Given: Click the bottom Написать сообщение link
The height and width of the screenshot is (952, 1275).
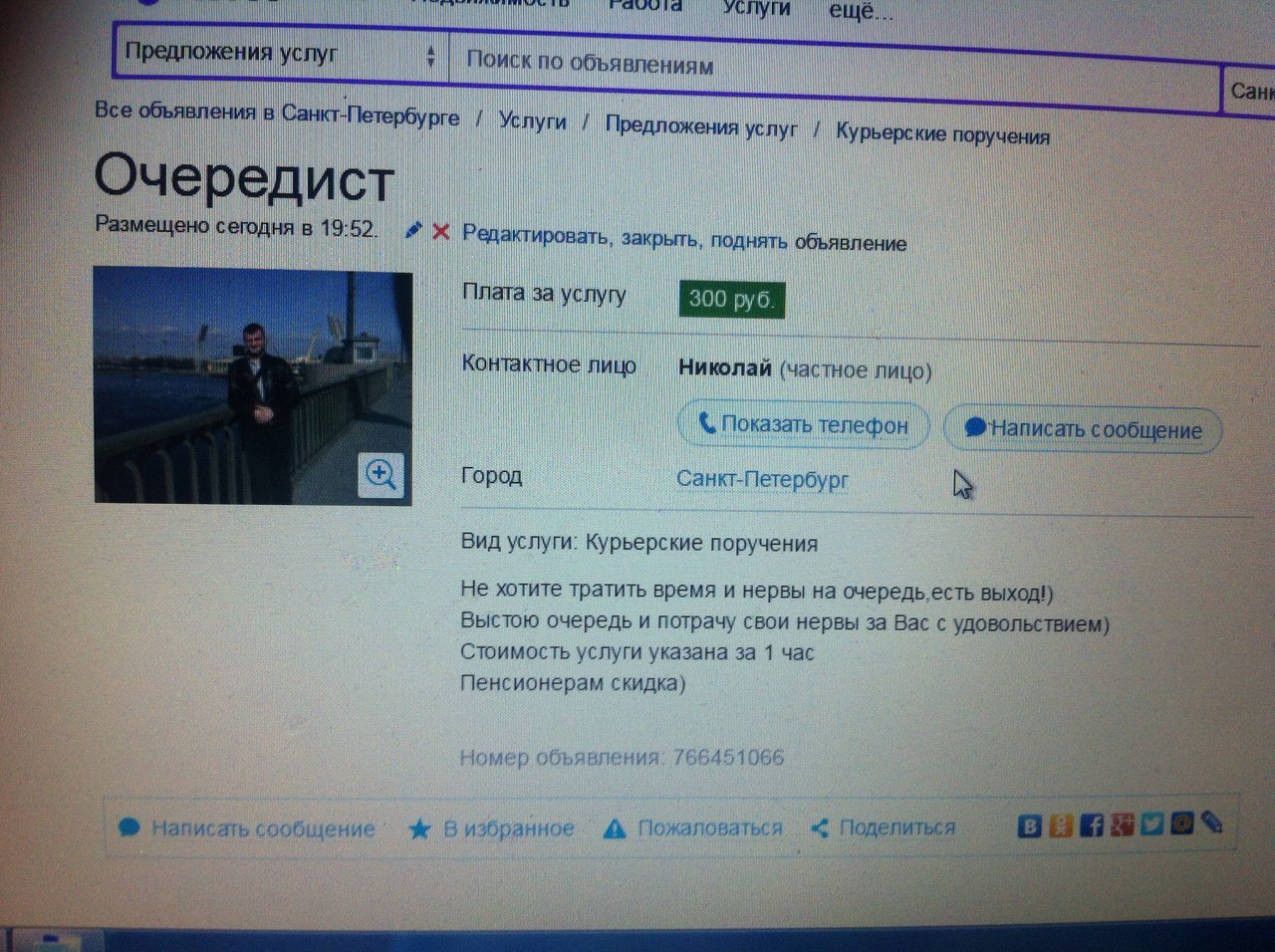Looking at the screenshot, I should pyautogui.click(x=263, y=829).
